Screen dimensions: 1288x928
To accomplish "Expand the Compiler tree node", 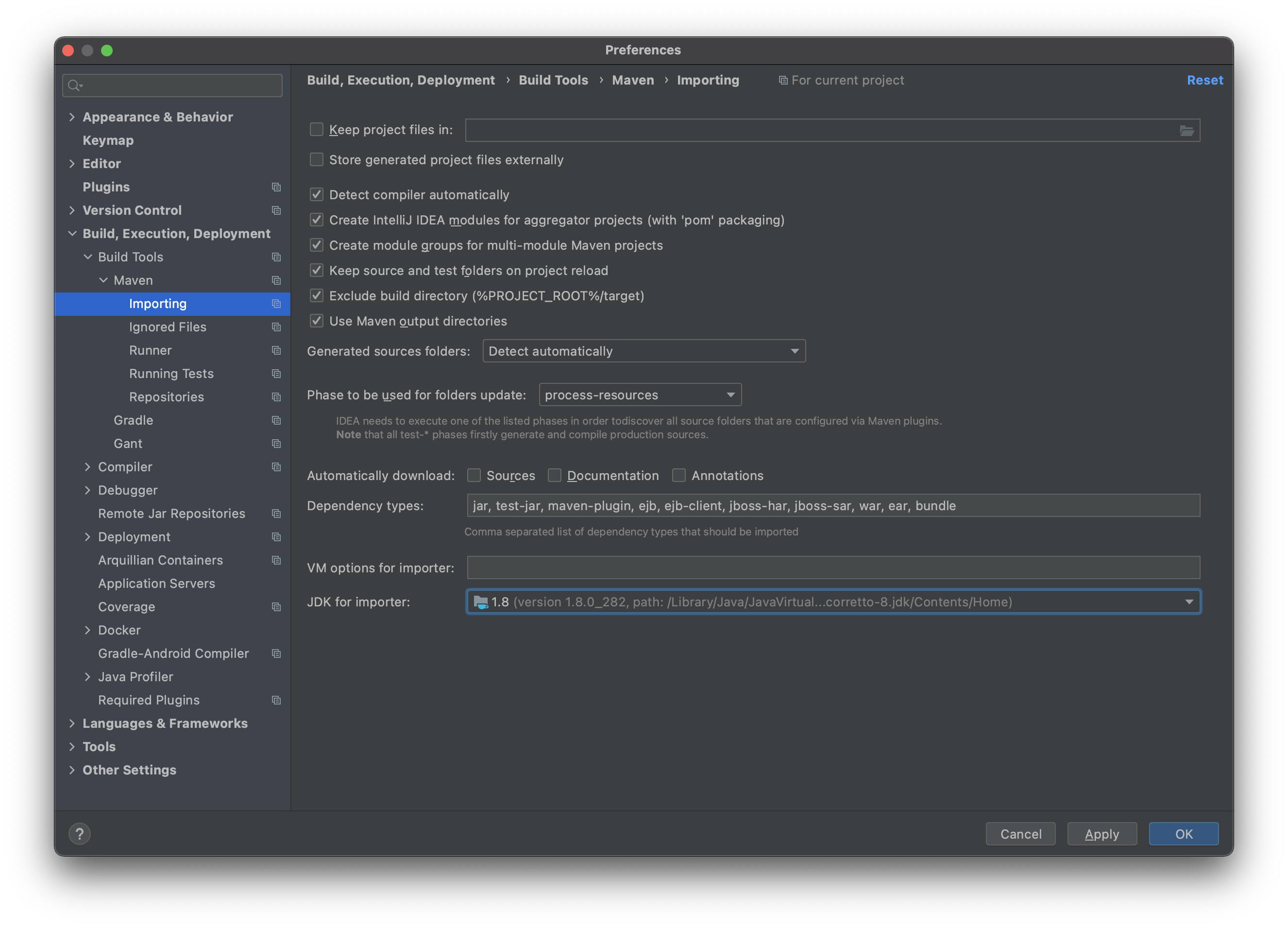I will coord(87,466).
